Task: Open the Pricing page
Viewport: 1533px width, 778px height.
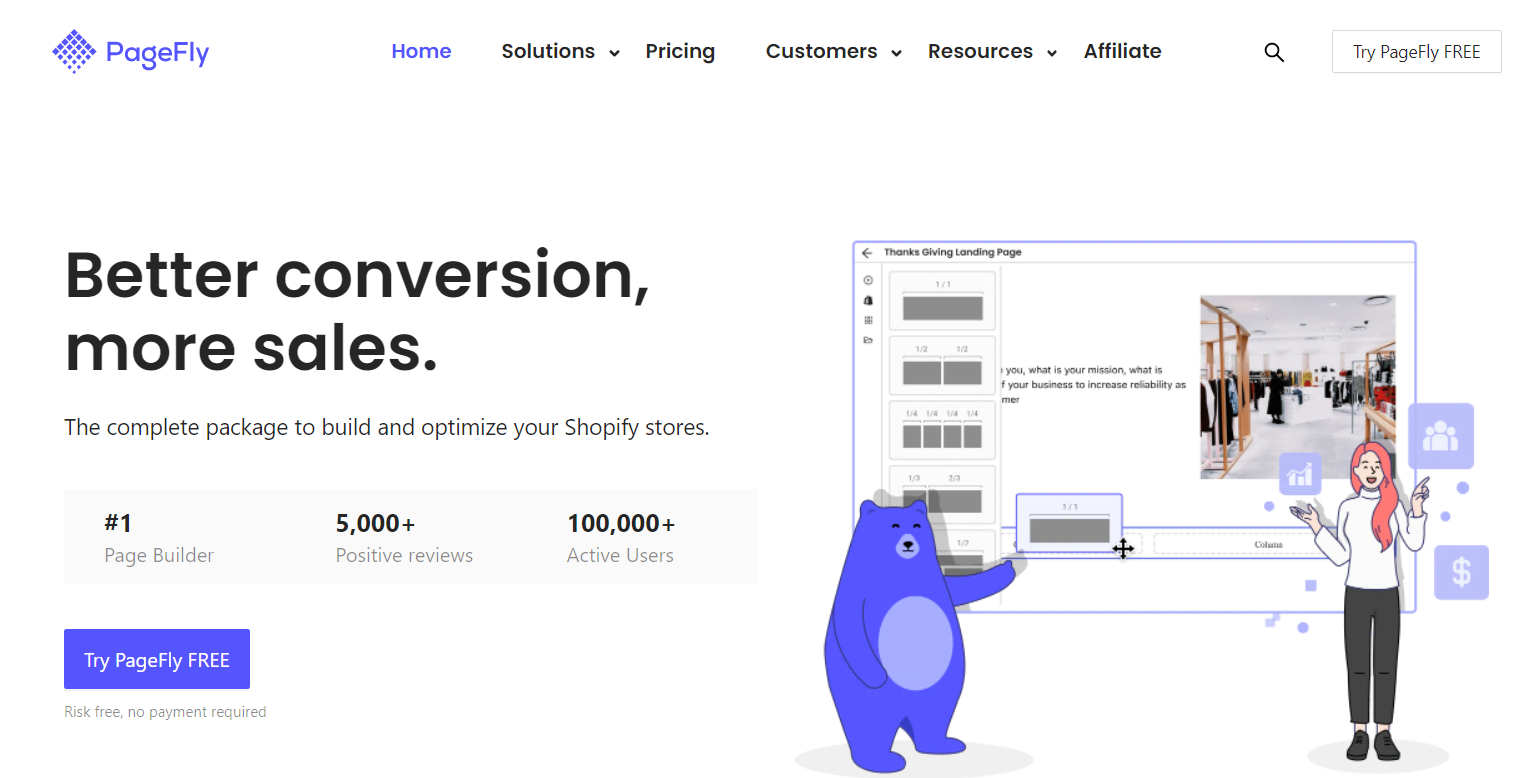Action: [x=680, y=51]
